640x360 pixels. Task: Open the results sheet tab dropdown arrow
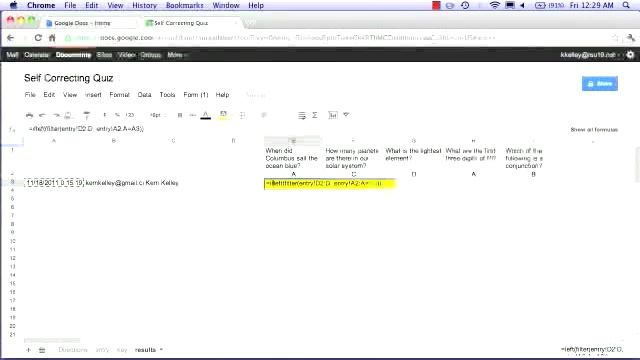coord(161,350)
